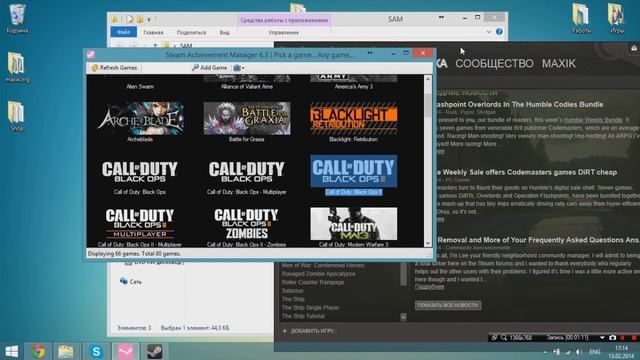Click the camera screenshot icon in the recorder bar
Screen dimensions: 640x360
tap(612, 338)
